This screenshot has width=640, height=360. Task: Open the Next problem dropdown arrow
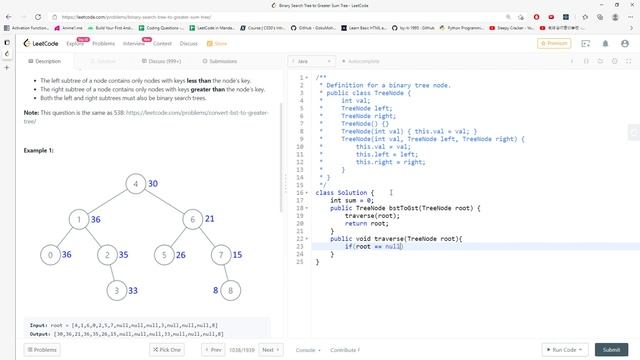click(x=278, y=350)
